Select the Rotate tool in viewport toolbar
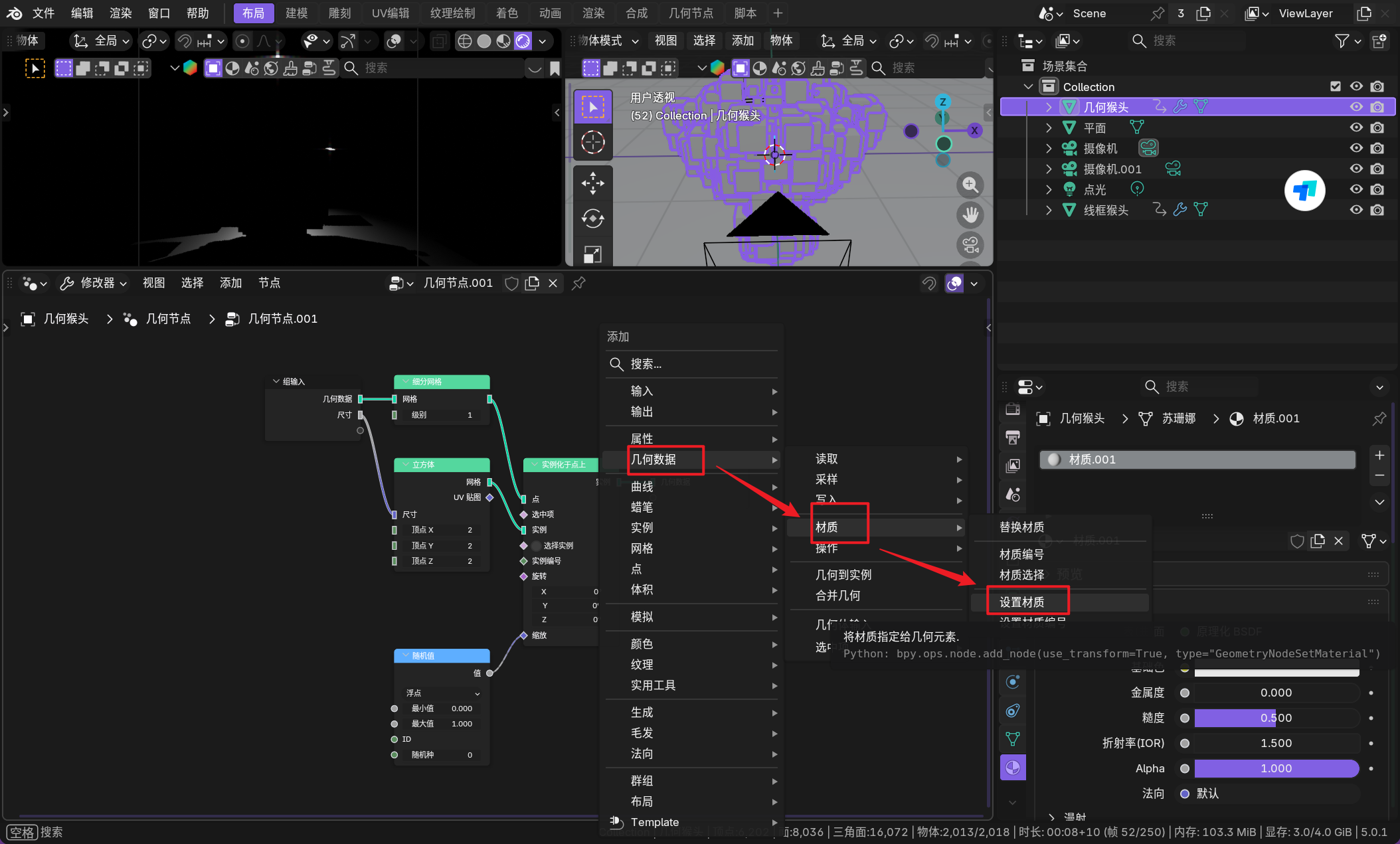 [592, 218]
